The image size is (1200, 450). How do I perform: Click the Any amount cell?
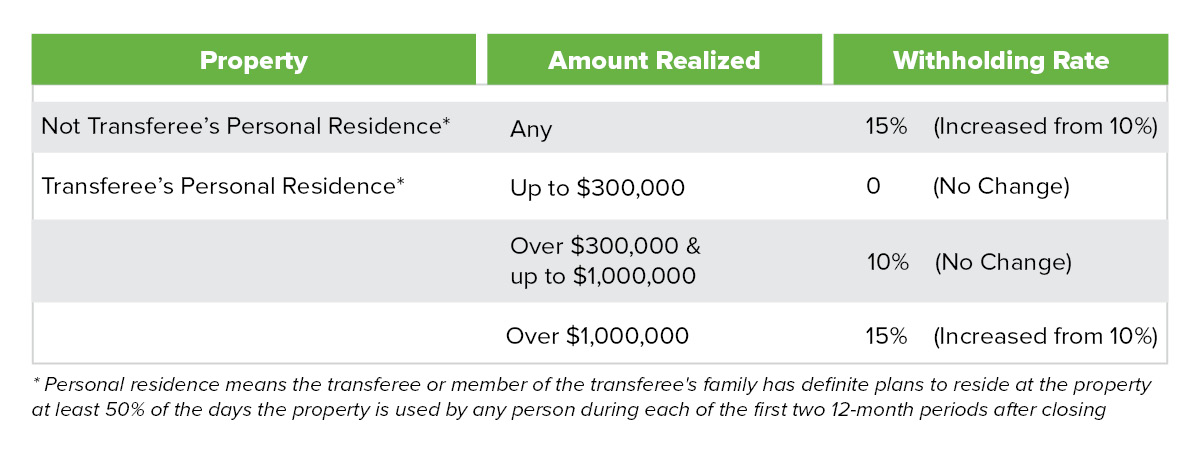click(530, 129)
